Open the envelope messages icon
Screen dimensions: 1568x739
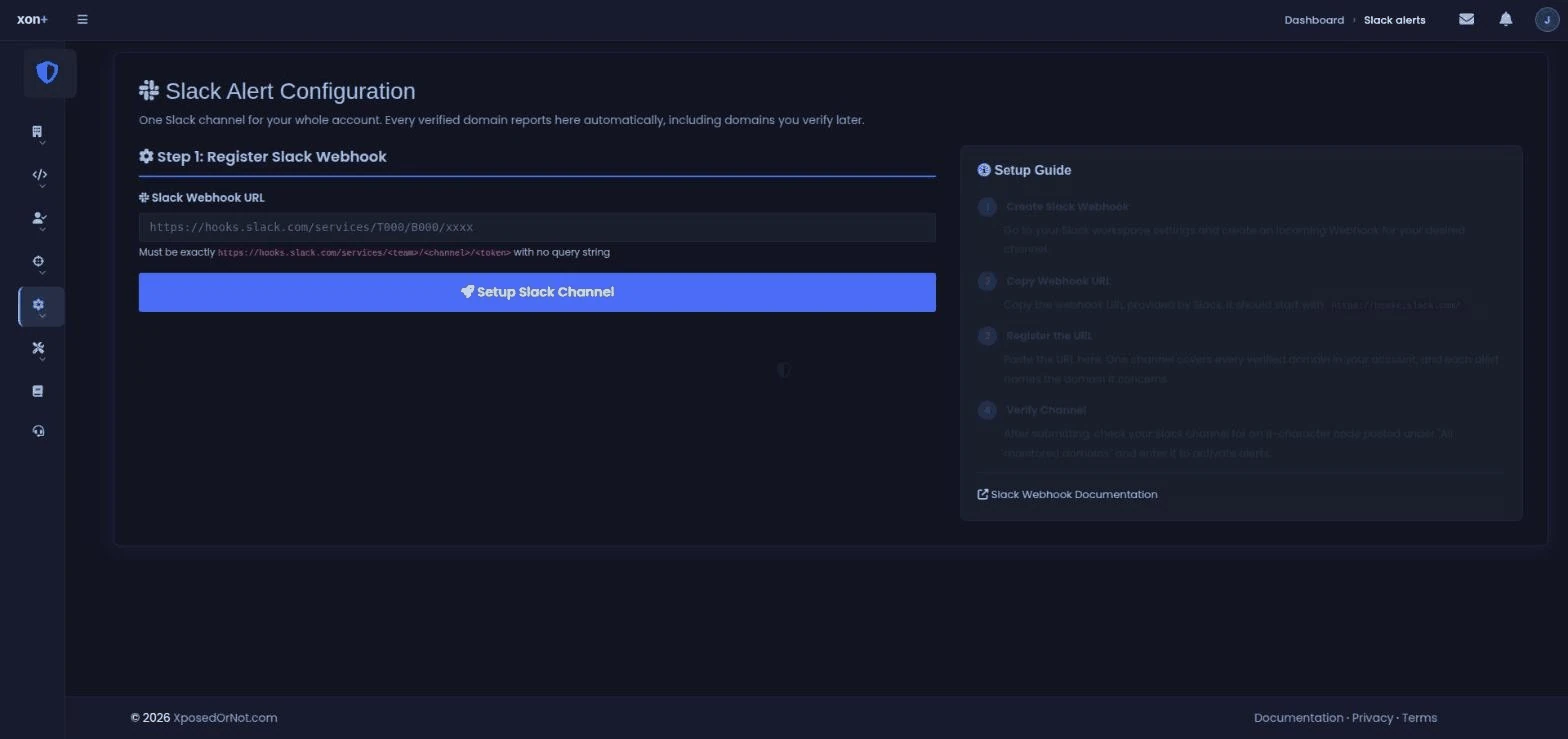(x=1466, y=19)
